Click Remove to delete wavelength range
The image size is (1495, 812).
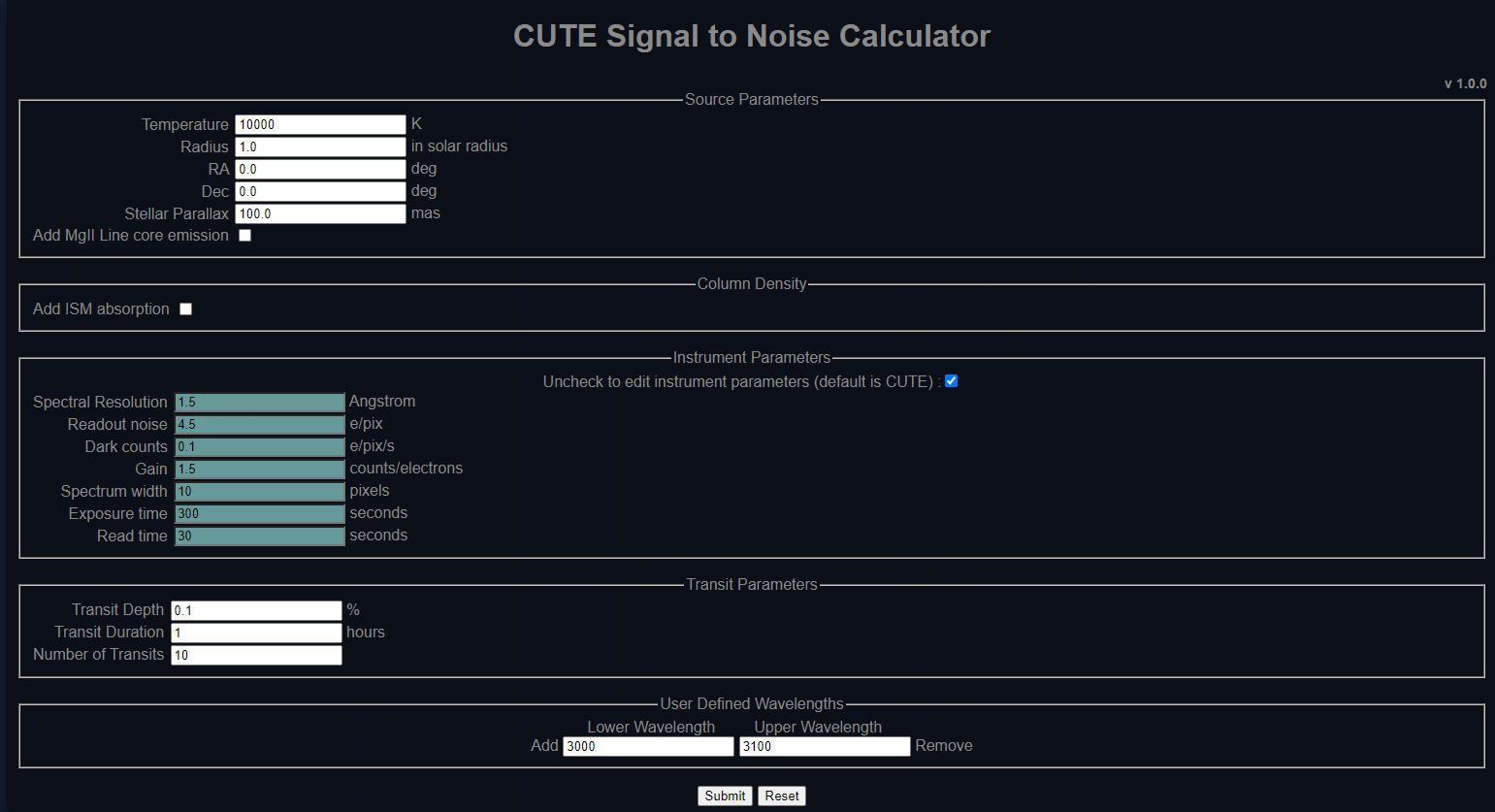(944, 745)
